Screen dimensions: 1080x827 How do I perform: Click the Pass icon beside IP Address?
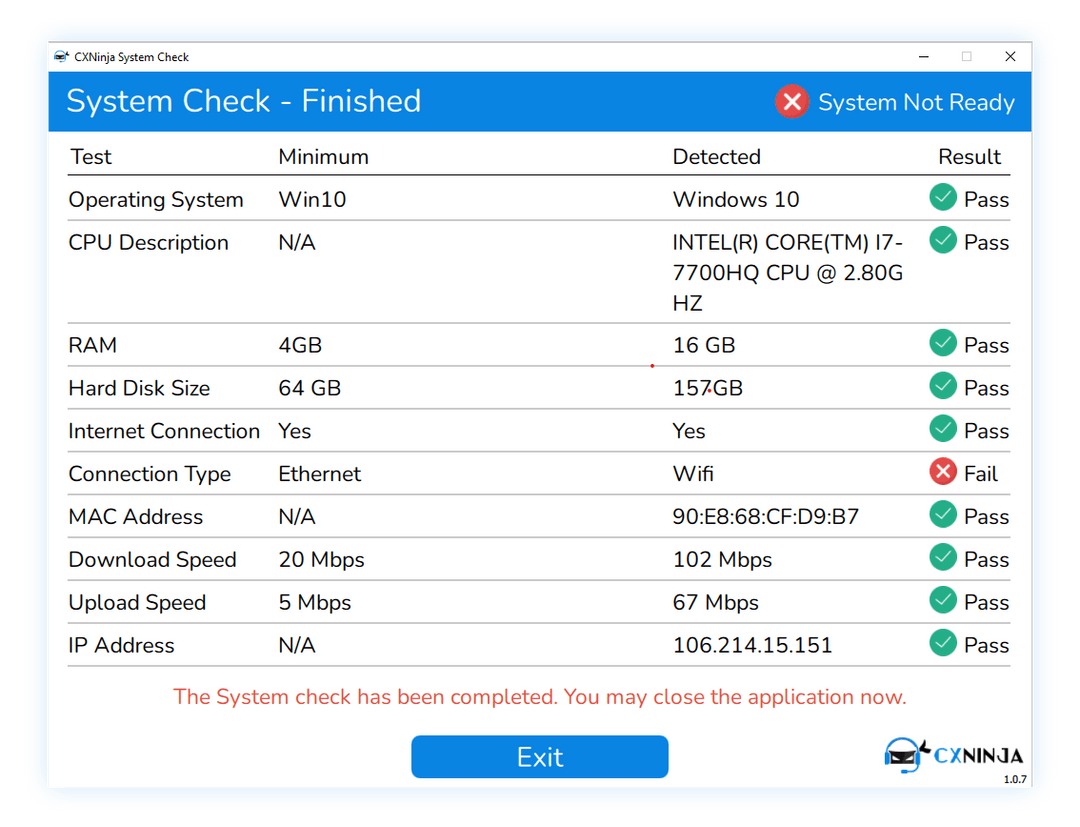pyautogui.click(x=942, y=645)
